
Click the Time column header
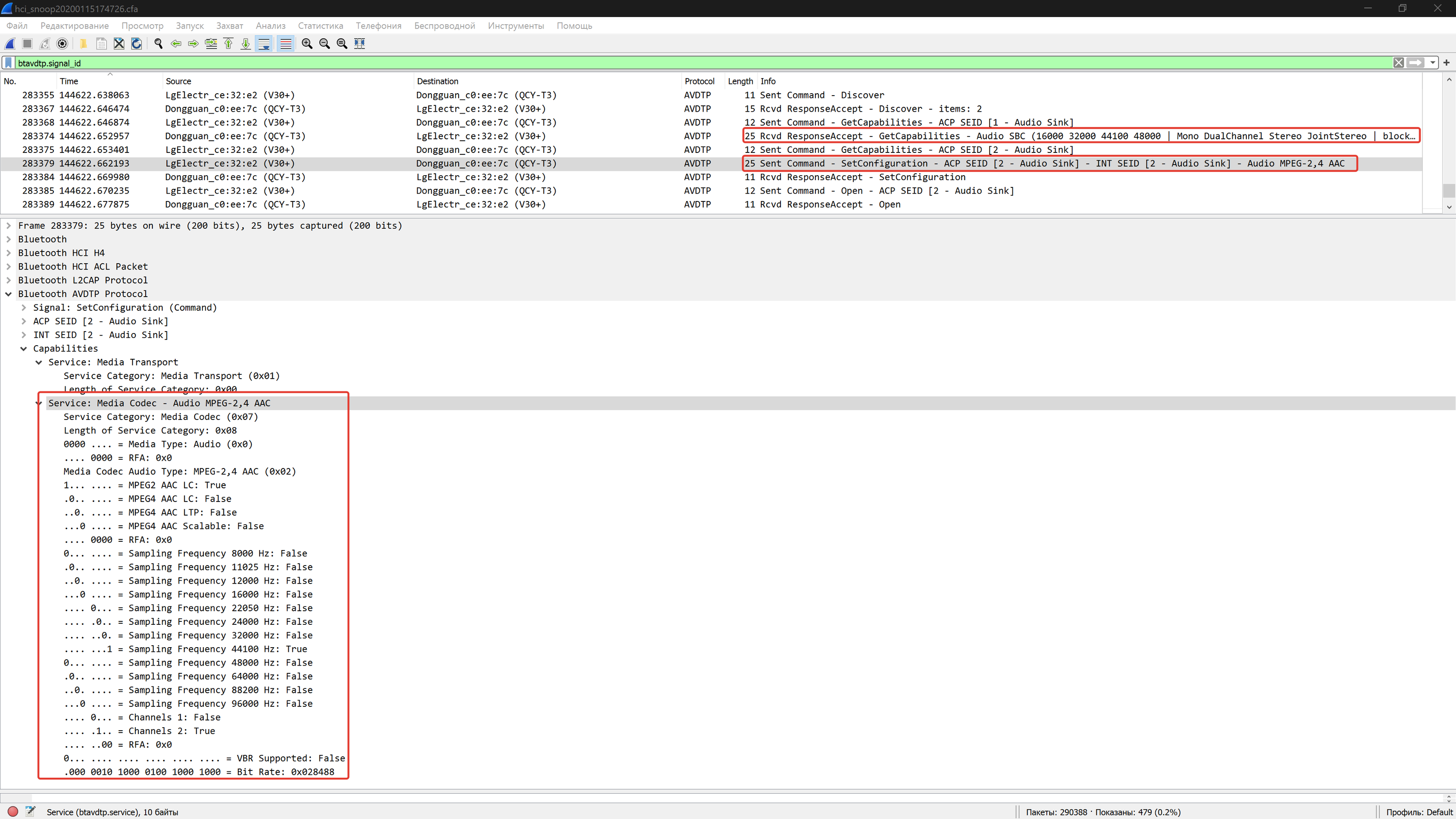(x=69, y=82)
